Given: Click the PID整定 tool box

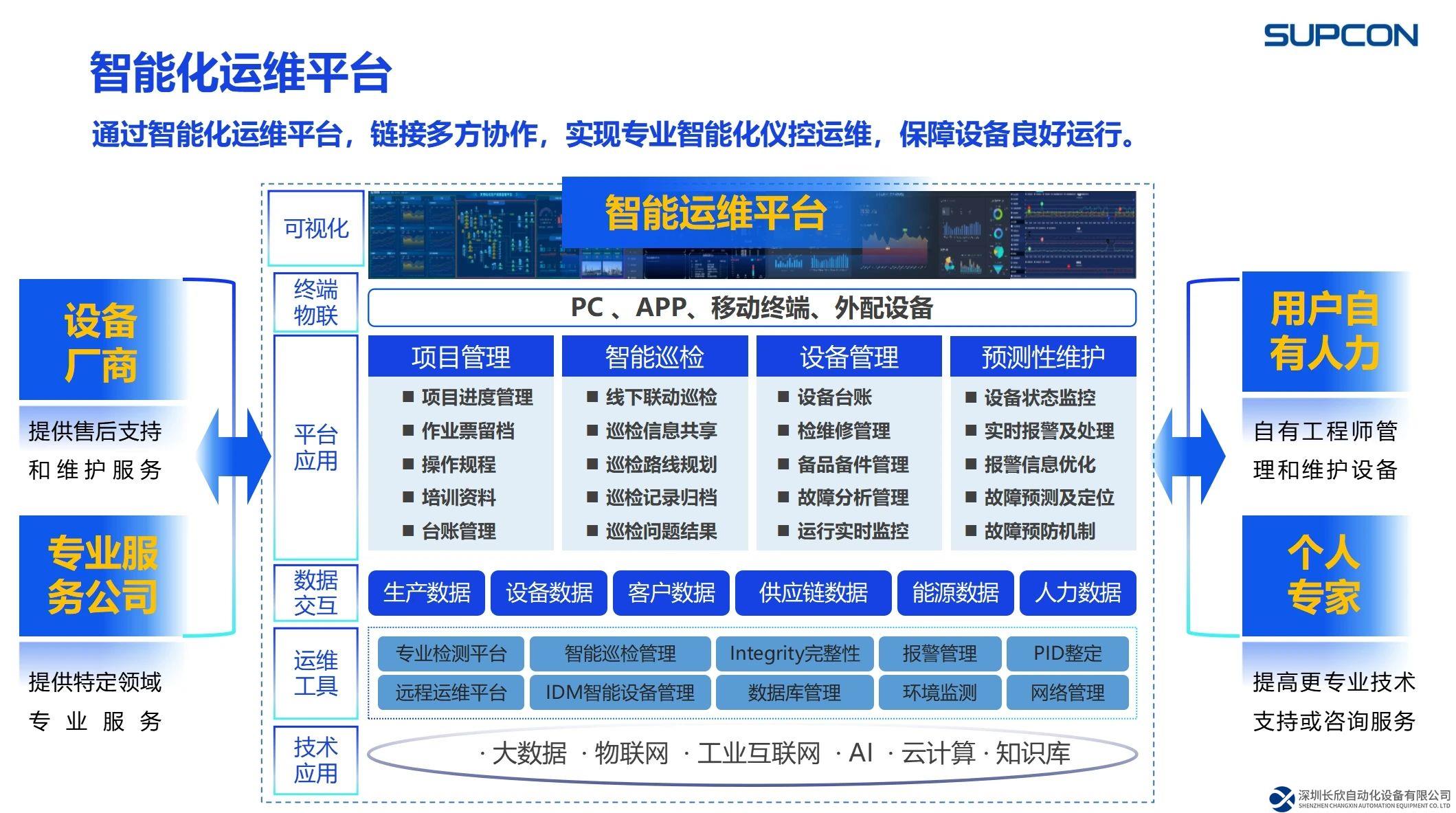Looking at the screenshot, I should 1067,653.
